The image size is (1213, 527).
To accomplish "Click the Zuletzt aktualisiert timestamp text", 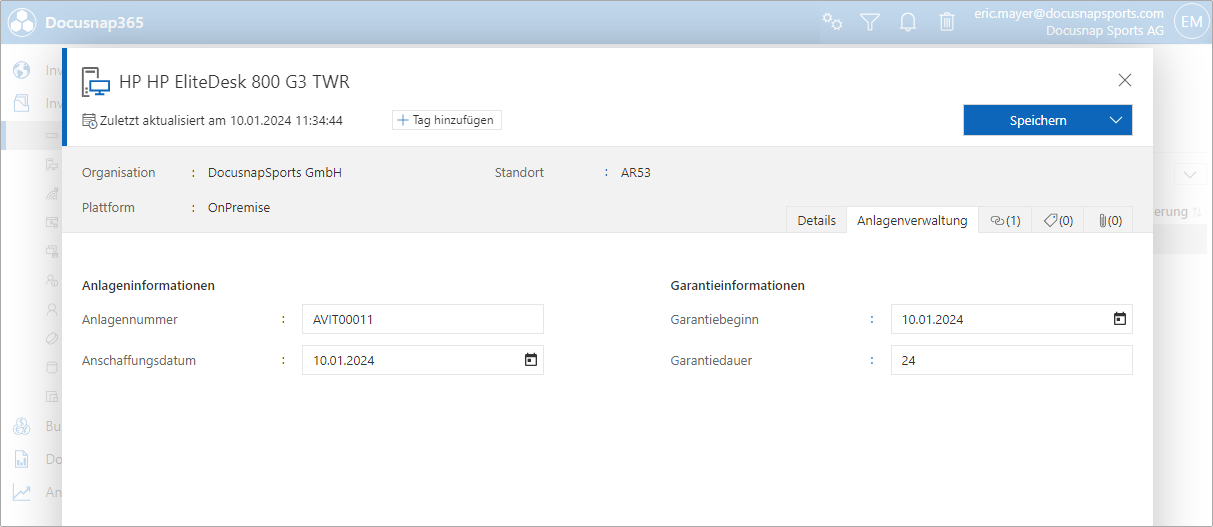I will click(221, 121).
